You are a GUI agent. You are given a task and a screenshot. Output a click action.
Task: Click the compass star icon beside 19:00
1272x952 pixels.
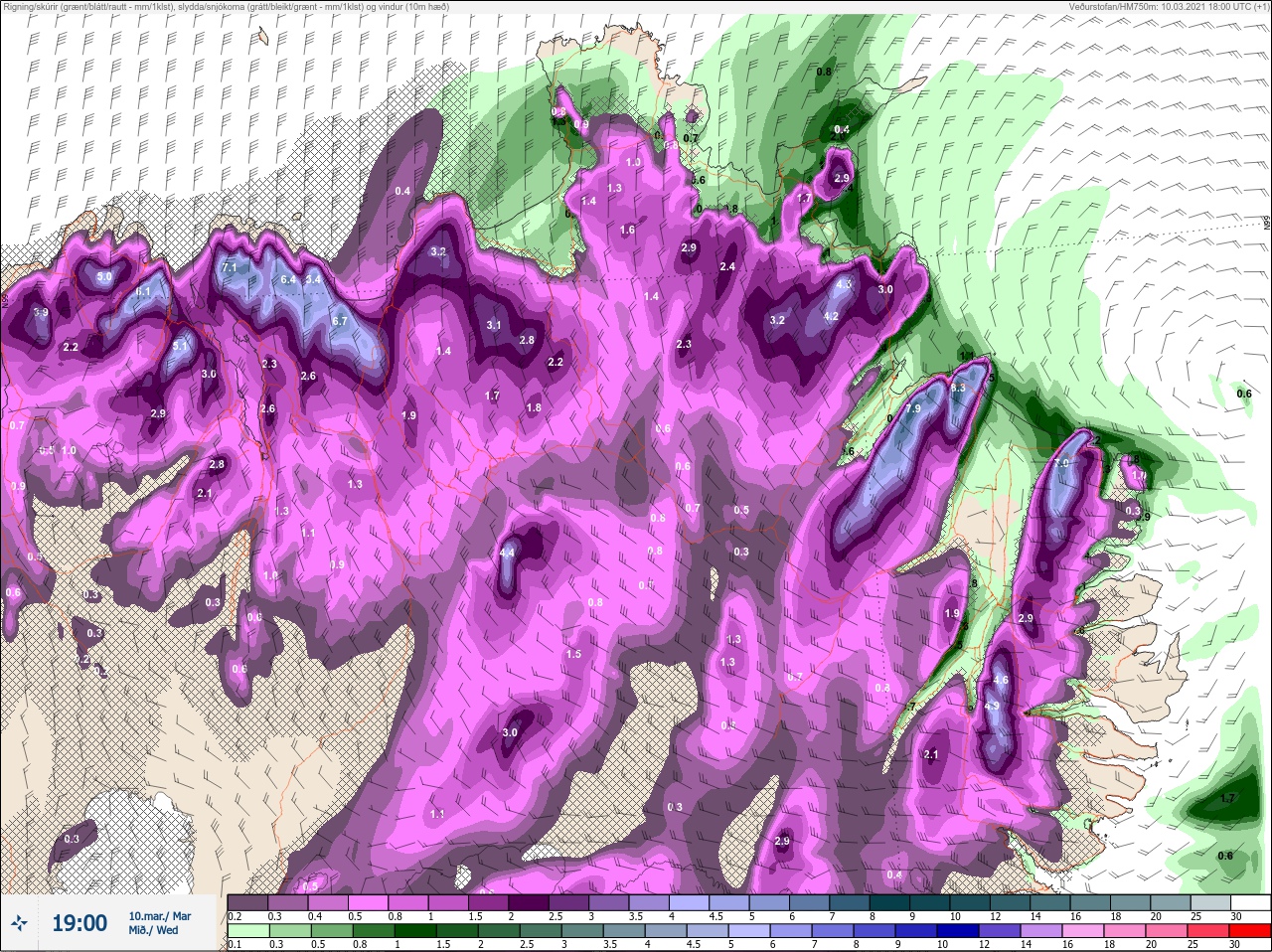point(21,922)
